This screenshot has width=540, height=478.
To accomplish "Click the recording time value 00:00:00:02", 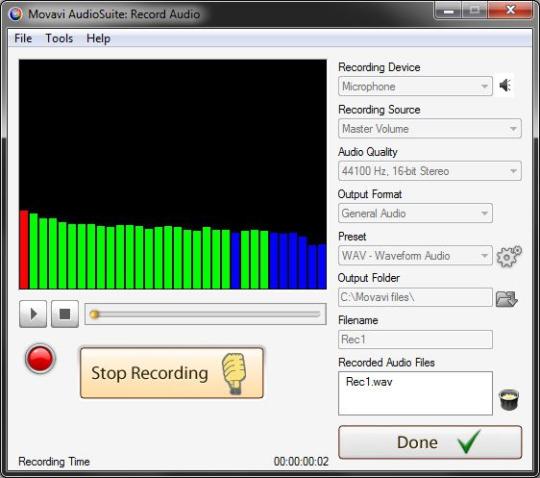I will tap(301, 462).
